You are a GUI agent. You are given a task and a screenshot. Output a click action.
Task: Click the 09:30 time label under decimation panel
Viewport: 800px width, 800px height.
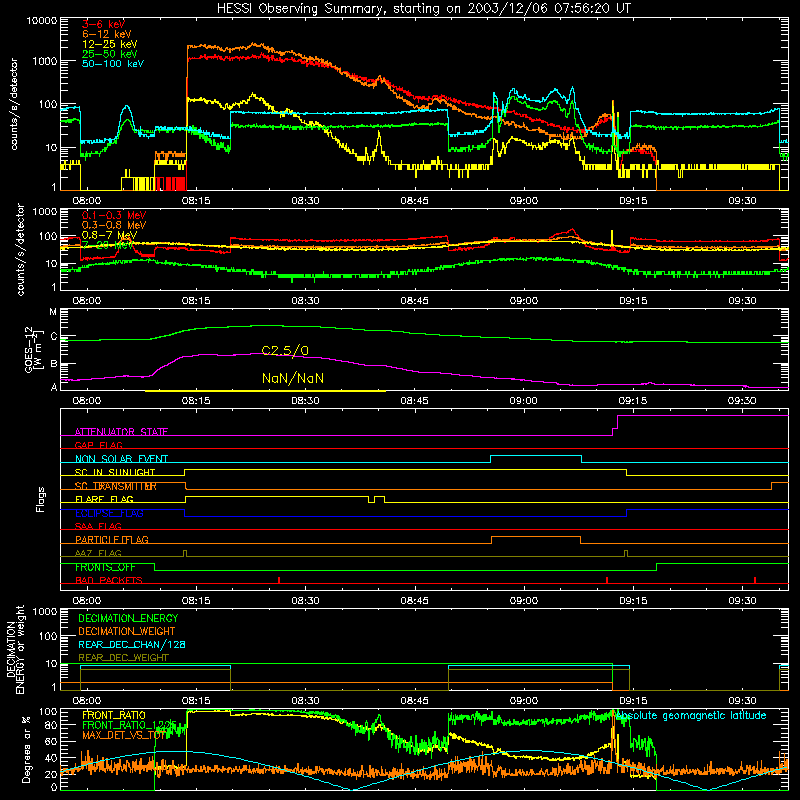(742, 701)
